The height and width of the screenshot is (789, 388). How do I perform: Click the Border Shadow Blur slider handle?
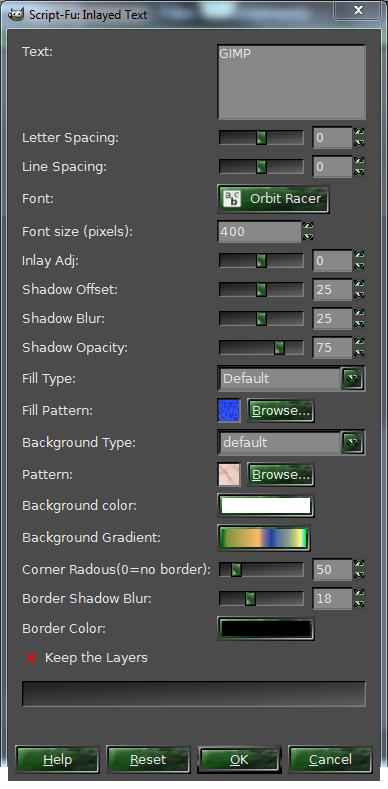click(x=250, y=598)
